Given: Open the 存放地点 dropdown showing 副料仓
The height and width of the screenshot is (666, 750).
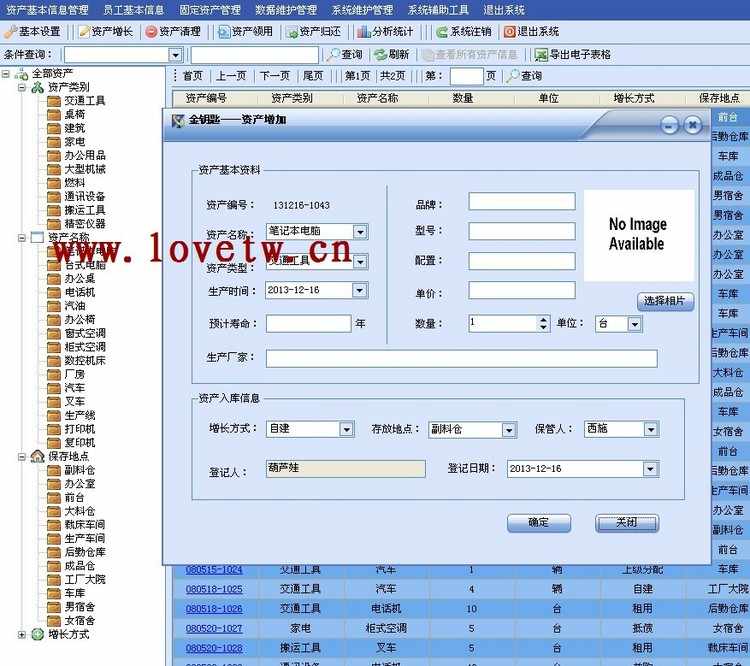Looking at the screenshot, I should coord(509,430).
